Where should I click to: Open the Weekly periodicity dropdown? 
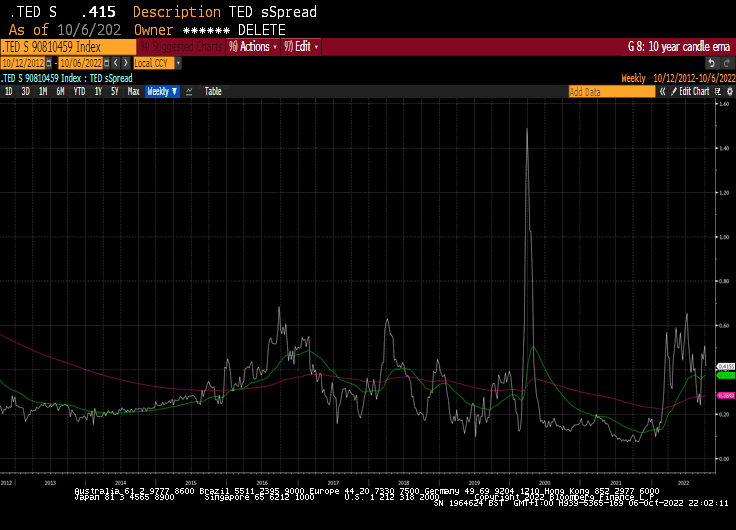tap(162, 91)
